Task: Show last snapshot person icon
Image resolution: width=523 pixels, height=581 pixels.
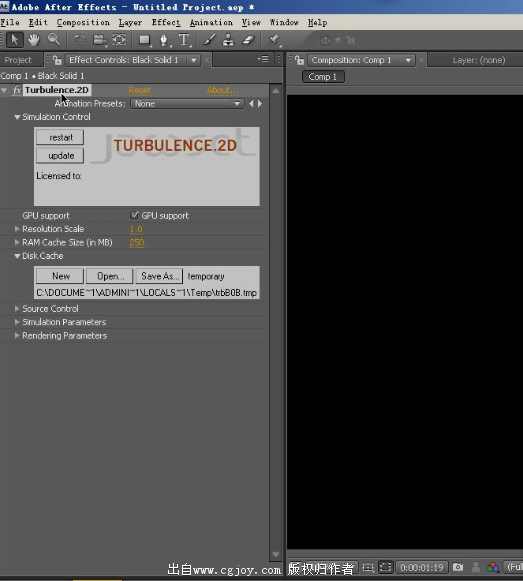Action: pyautogui.click(x=476, y=567)
